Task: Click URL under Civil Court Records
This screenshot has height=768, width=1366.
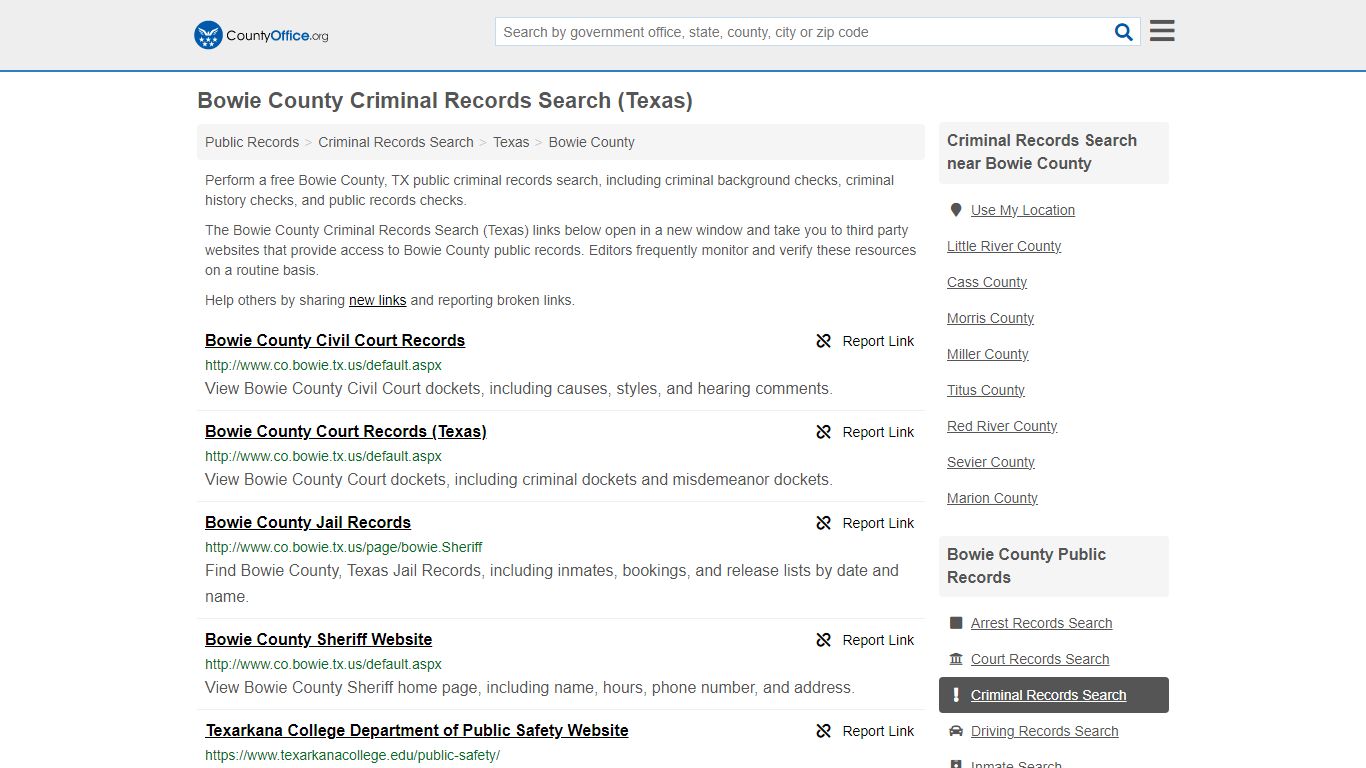Action: (x=323, y=365)
